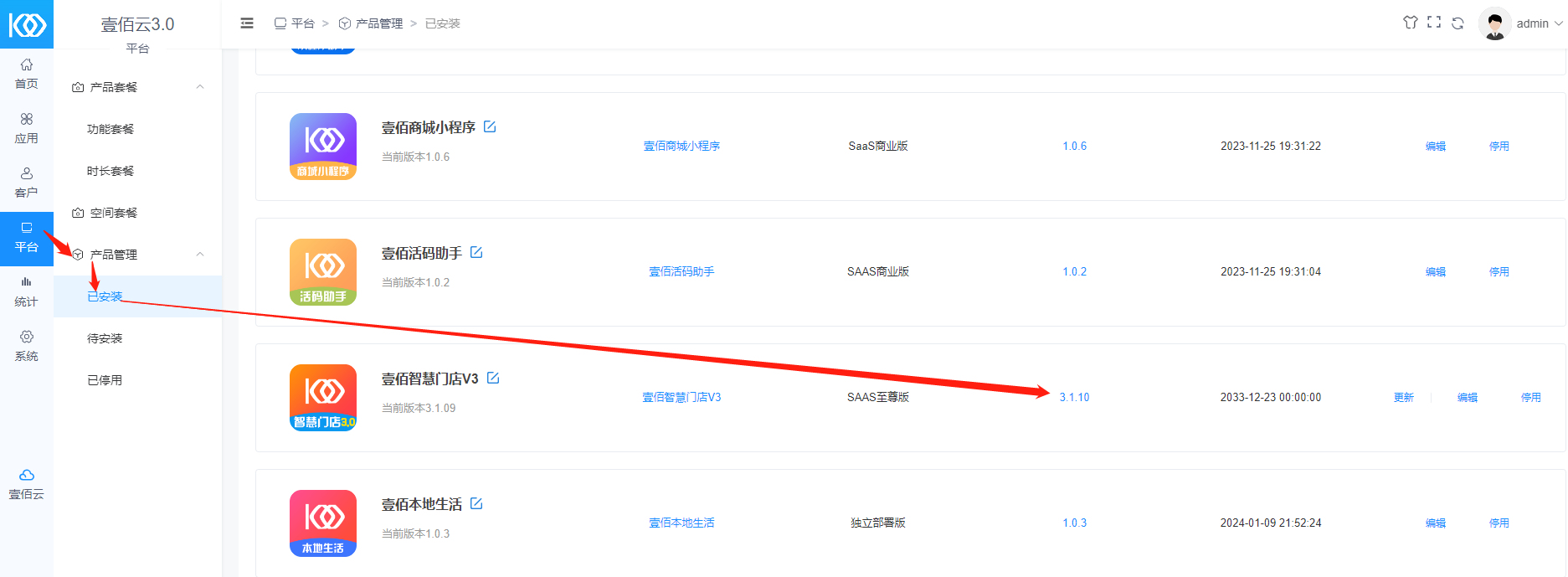Collapse the 产品管理 menu chevron
Viewport: 1568px width, 577px height.
click(x=200, y=255)
